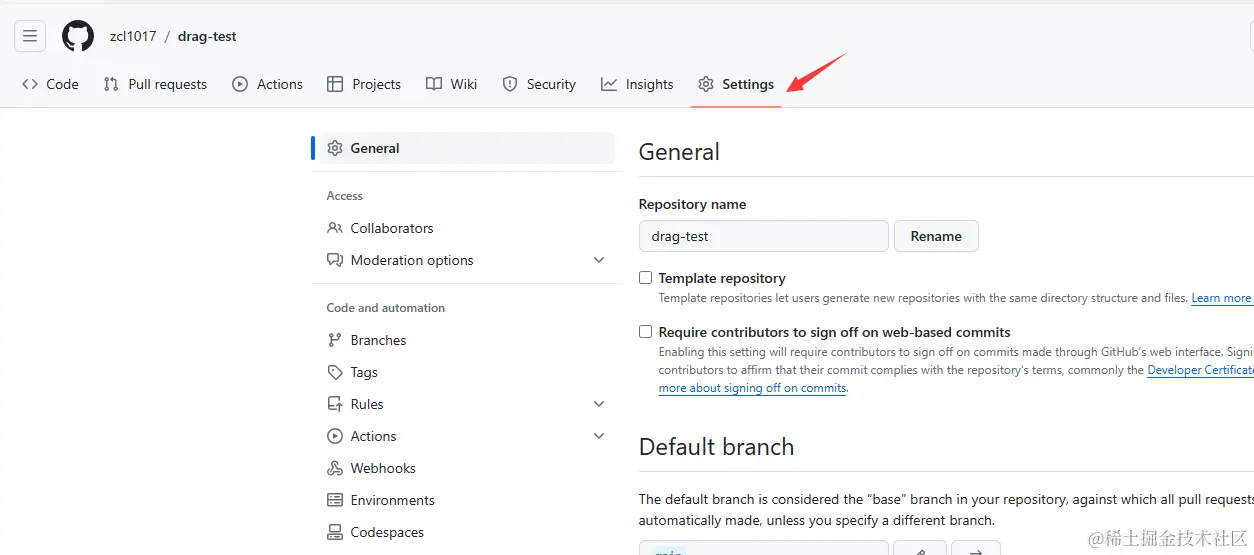Follow the signing off on commits link
The image size is (1254, 555).
[752, 388]
